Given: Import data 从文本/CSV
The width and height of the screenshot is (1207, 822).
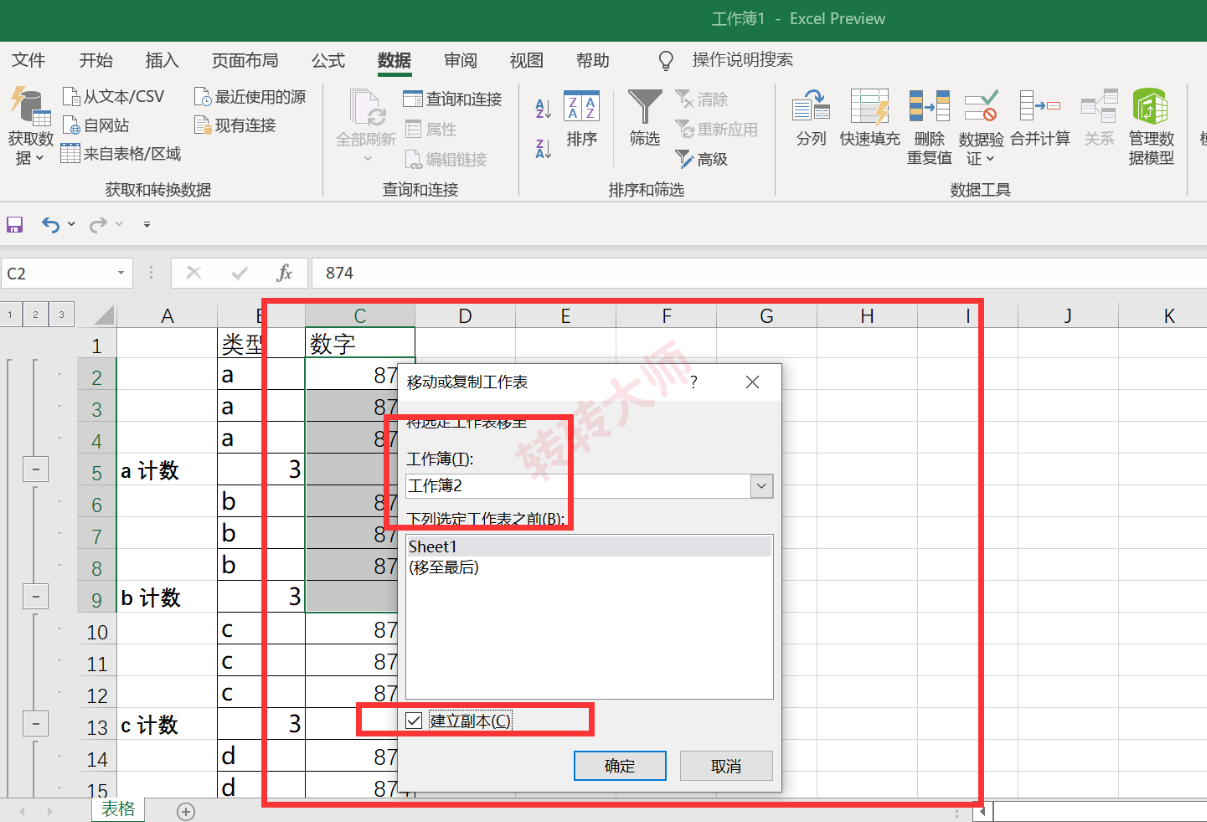Looking at the screenshot, I should pos(113,97).
